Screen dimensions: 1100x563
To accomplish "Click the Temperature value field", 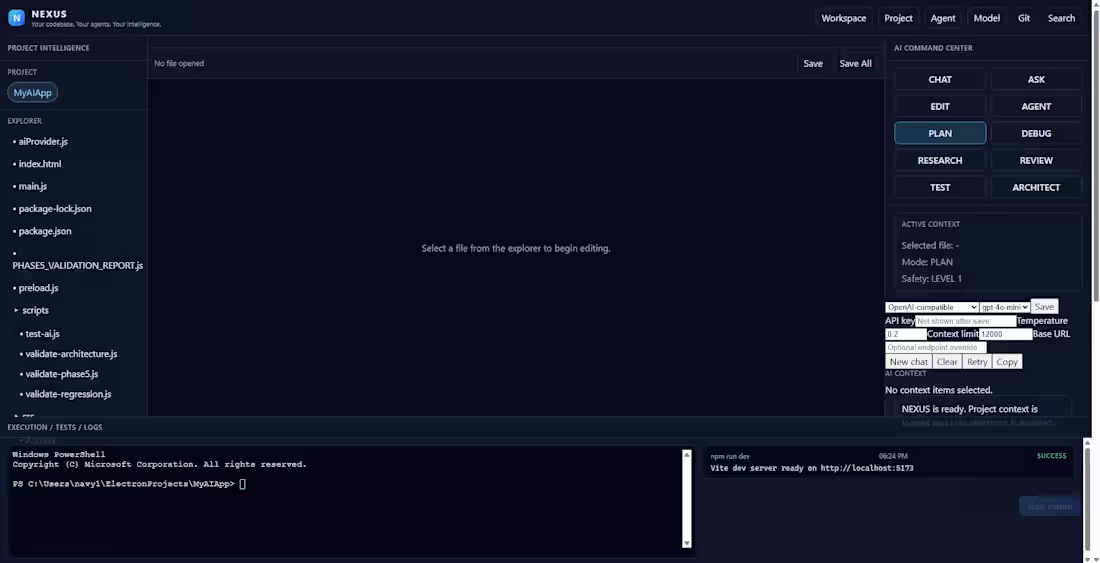I will (906, 334).
